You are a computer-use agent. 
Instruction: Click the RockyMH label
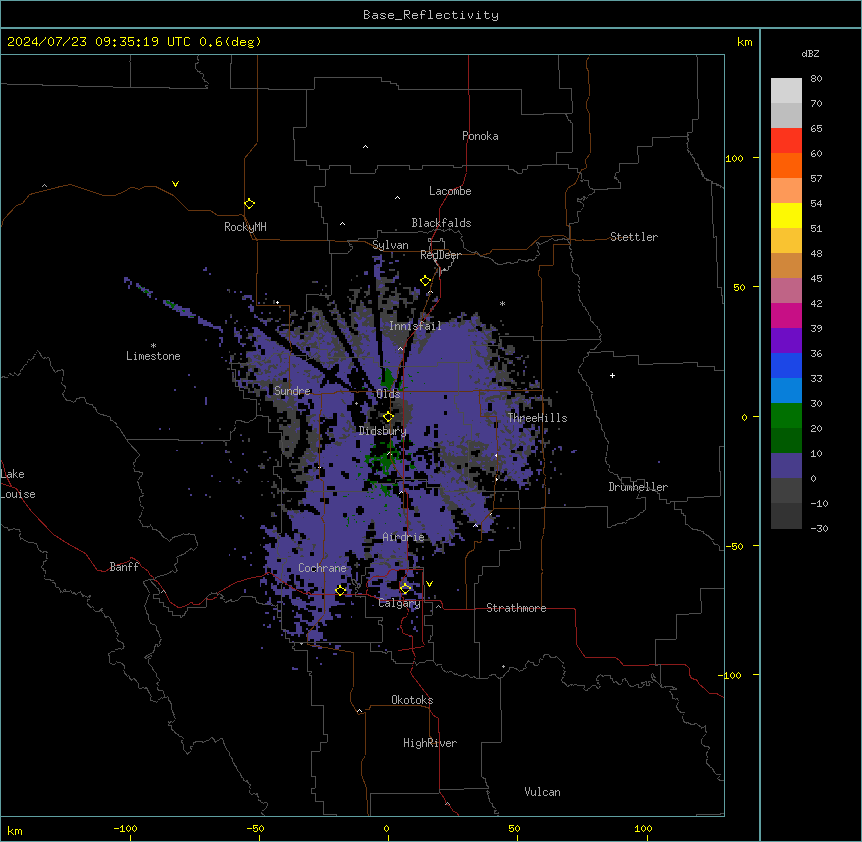pyautogui.click(x=245, y=226)
